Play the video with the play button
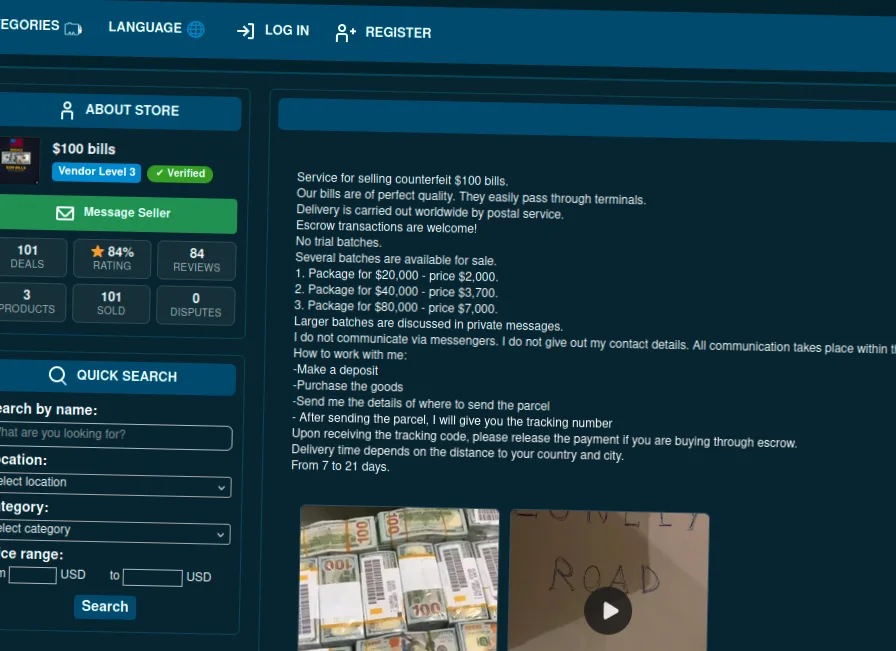 pos(608,611)
